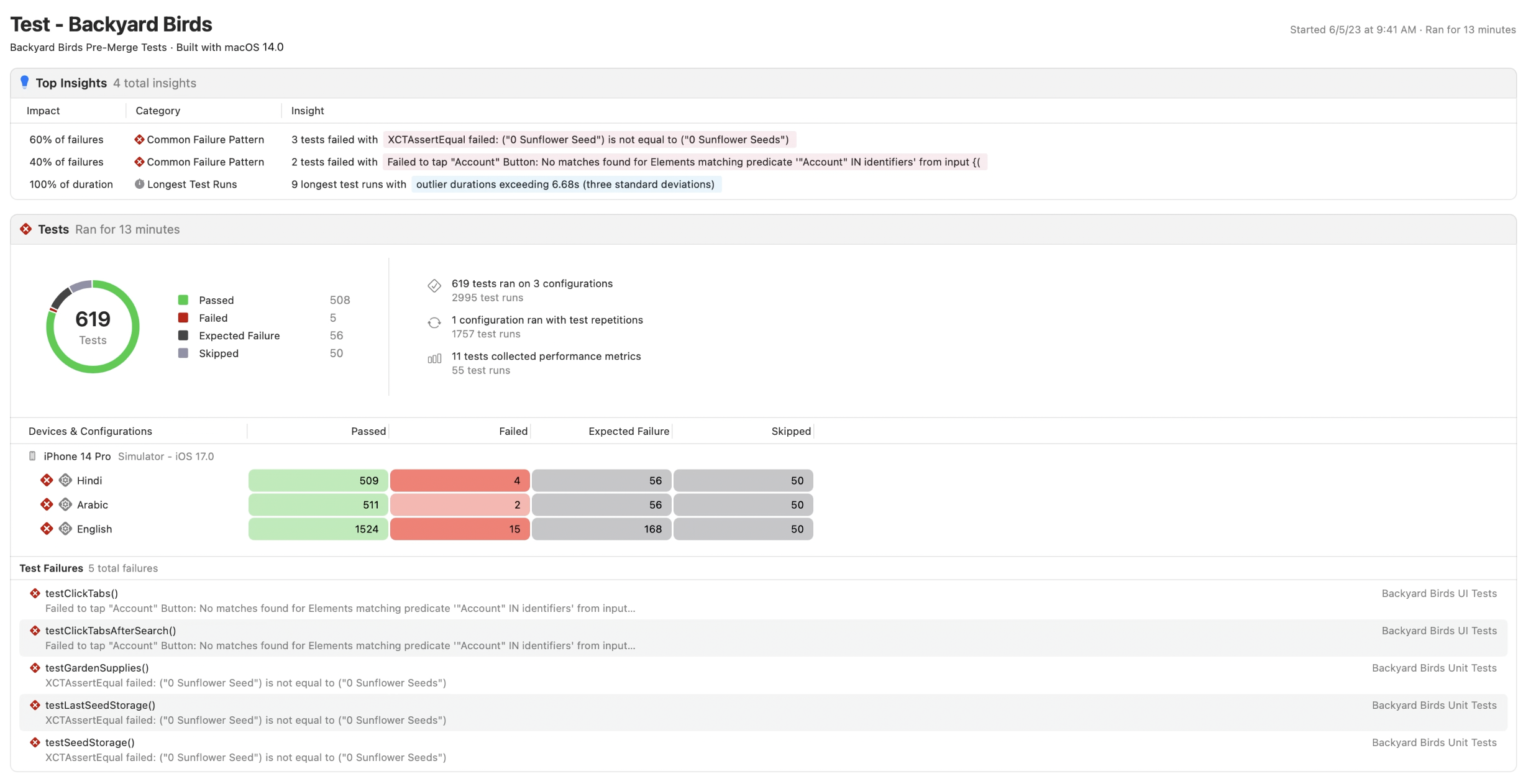The width and height of the screenshot is (1531, 784).
Task: Open the XCTAssertEqual failed insight message
Action: click(589, 139)
